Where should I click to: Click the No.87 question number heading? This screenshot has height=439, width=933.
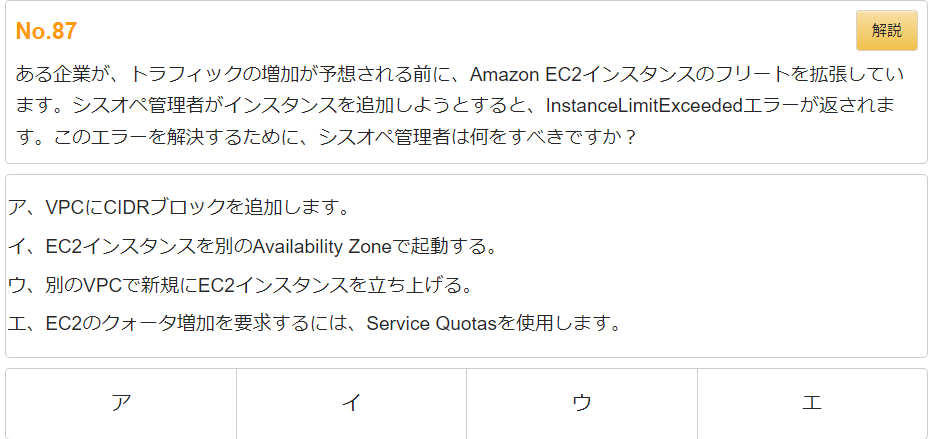(x=46, y=31)
